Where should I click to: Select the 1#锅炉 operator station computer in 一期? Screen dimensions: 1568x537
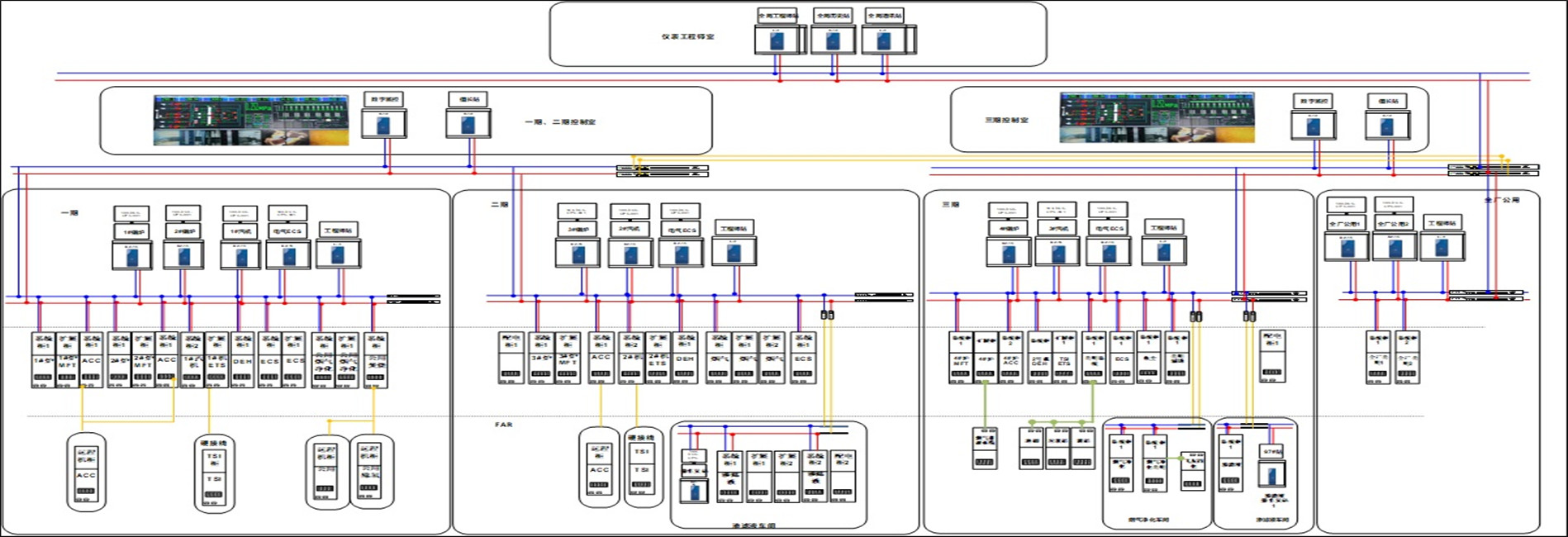(132, 255)
